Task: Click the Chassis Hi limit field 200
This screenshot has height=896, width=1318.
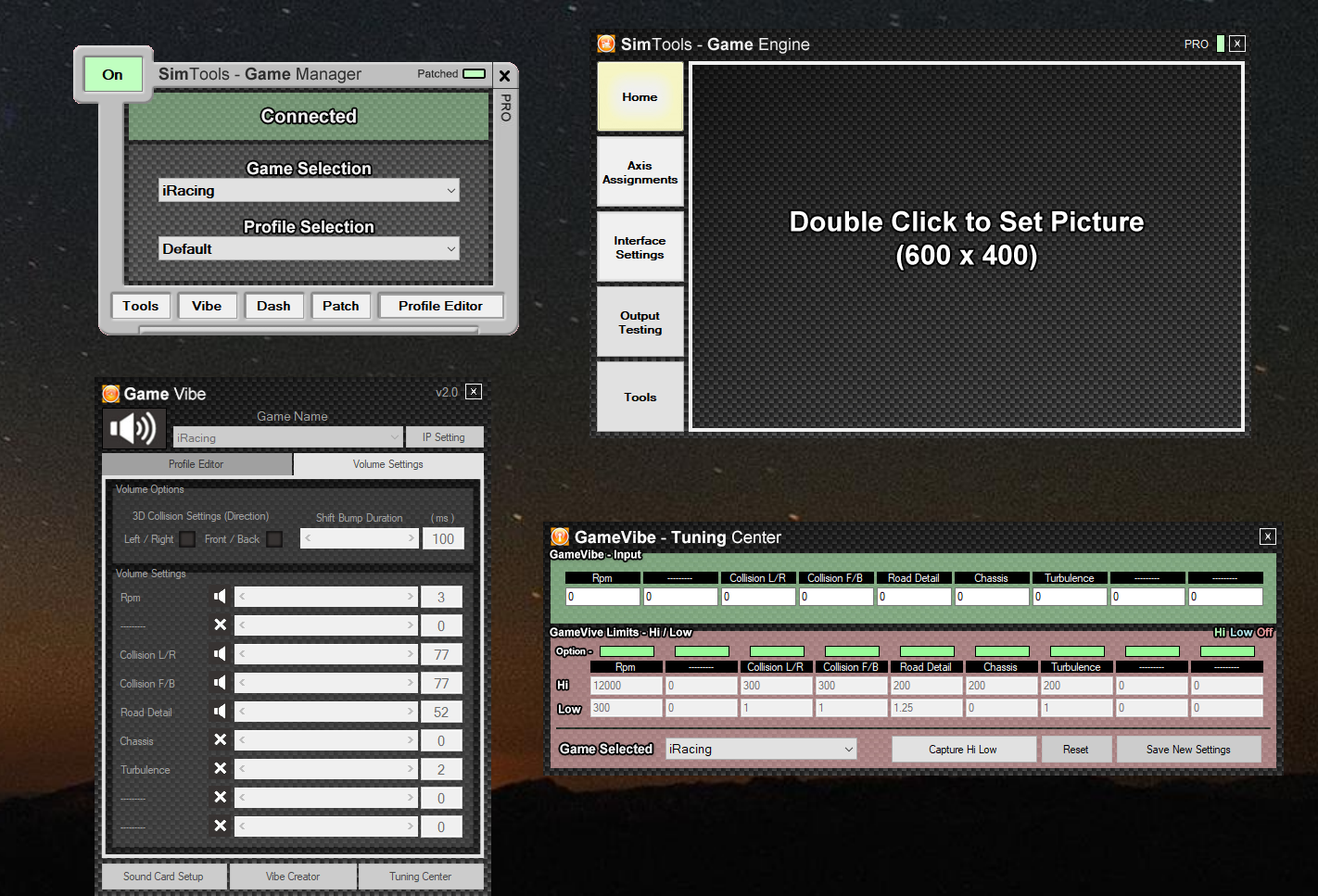Action: (1002, 686)
